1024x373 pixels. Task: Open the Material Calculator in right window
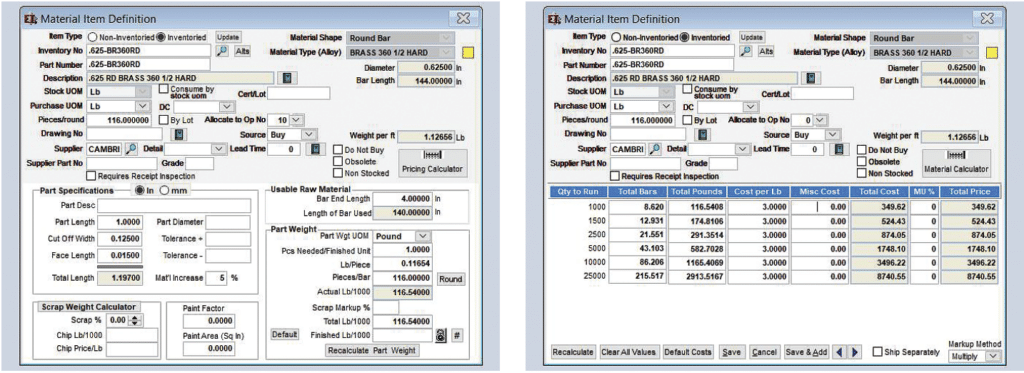tap(956, 163)
